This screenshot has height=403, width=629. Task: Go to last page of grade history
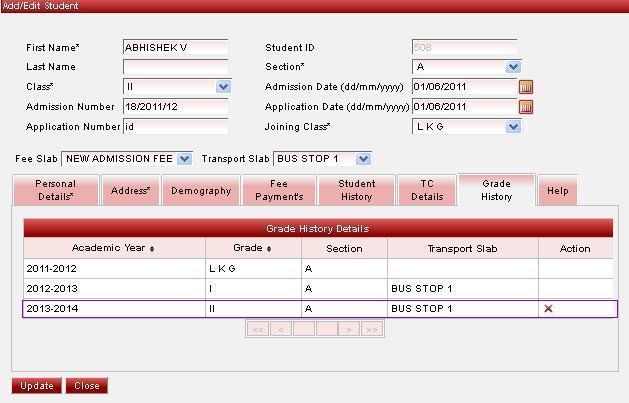[x=371, y=328]
